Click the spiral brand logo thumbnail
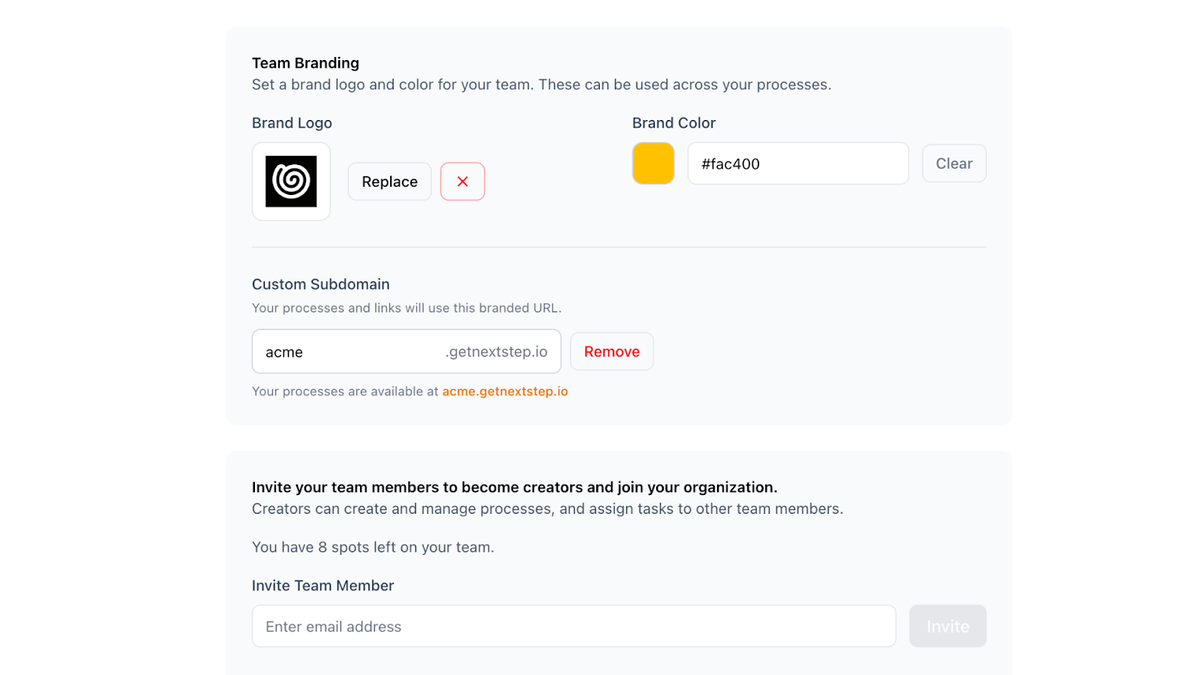 pyautogui.click(x=291, y=181)
